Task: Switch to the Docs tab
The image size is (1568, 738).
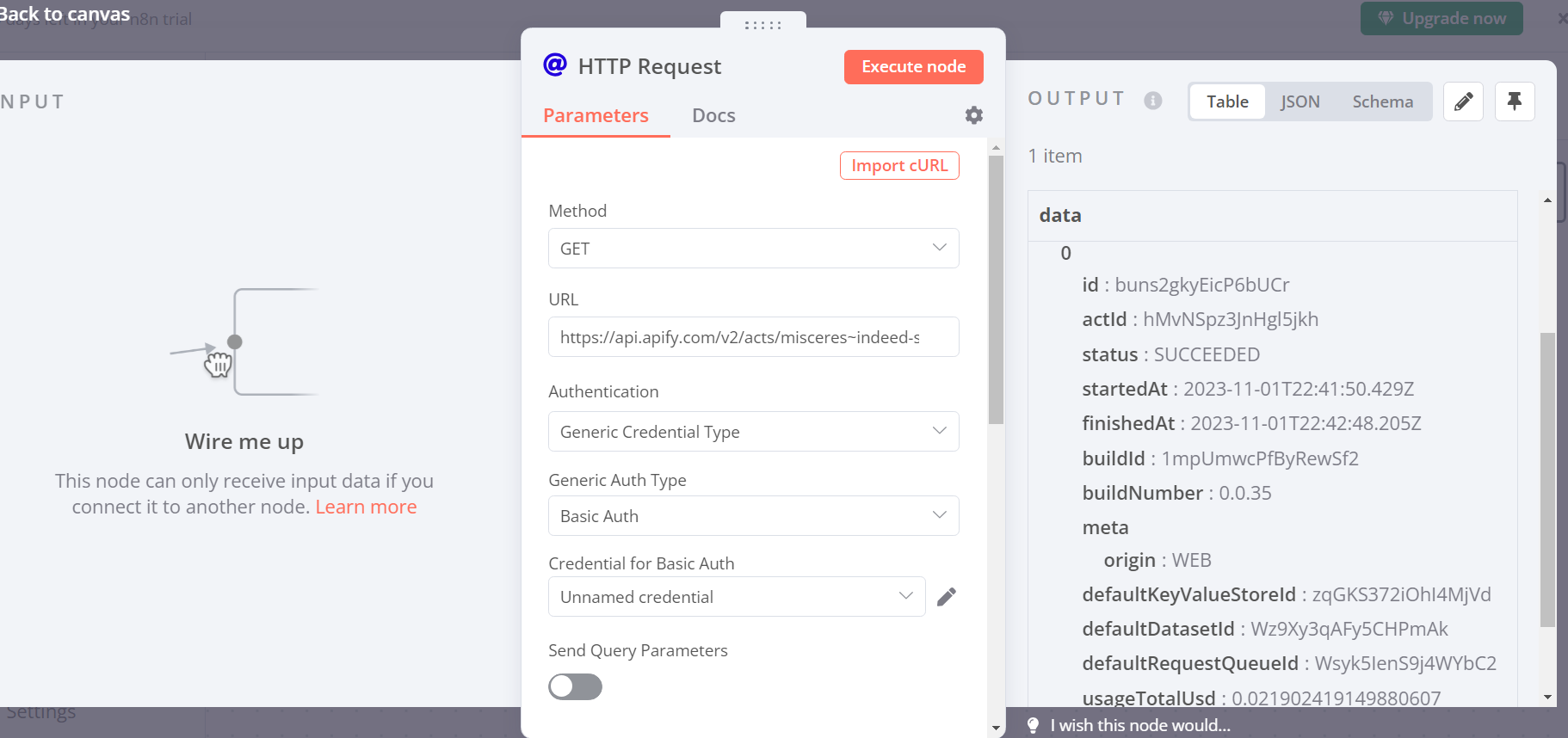Action: 713,115
